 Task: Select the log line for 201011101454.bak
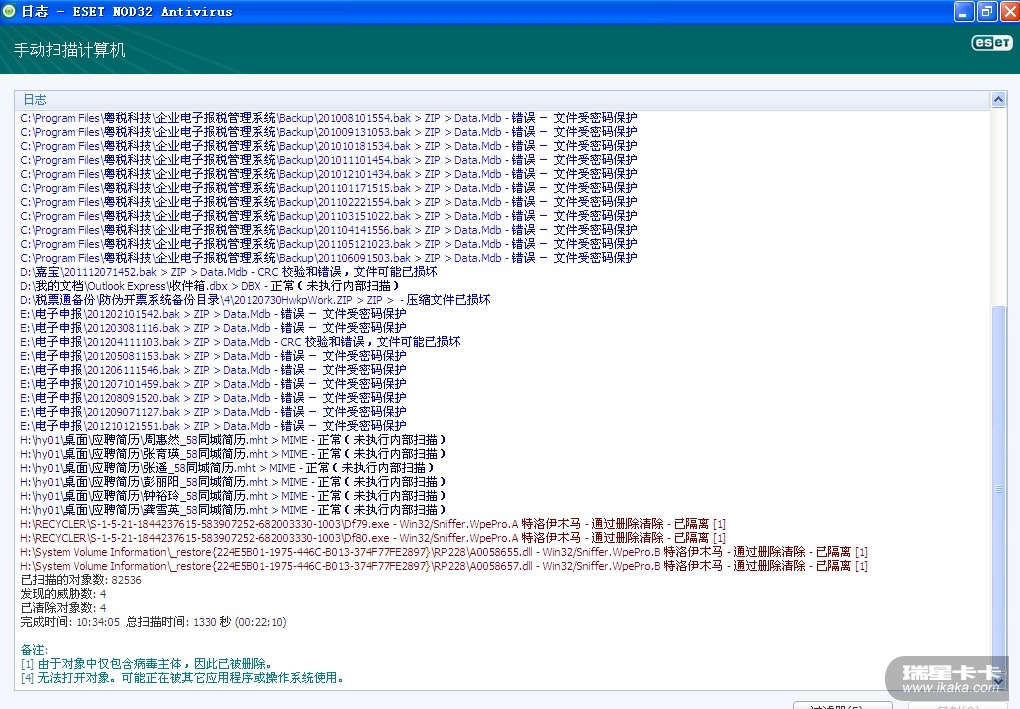point(329,160)
